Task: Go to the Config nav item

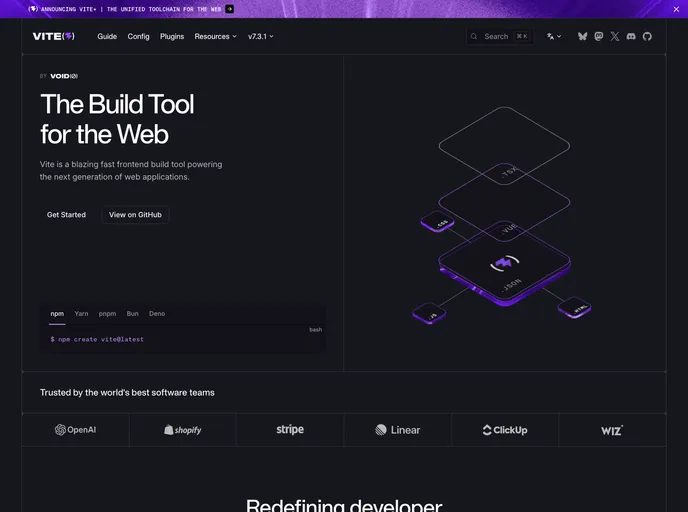Action: click(x=138, y=36)
